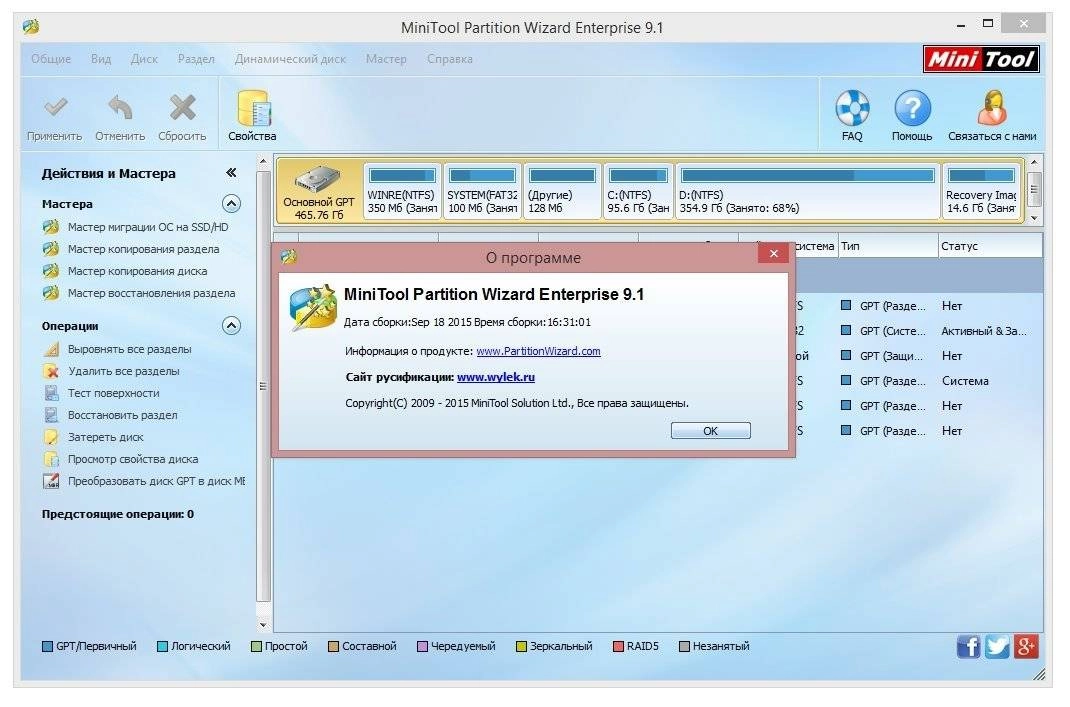Close the О программе dialog
This screenshot has width=1070, height=707.
(x=773, y=253)
